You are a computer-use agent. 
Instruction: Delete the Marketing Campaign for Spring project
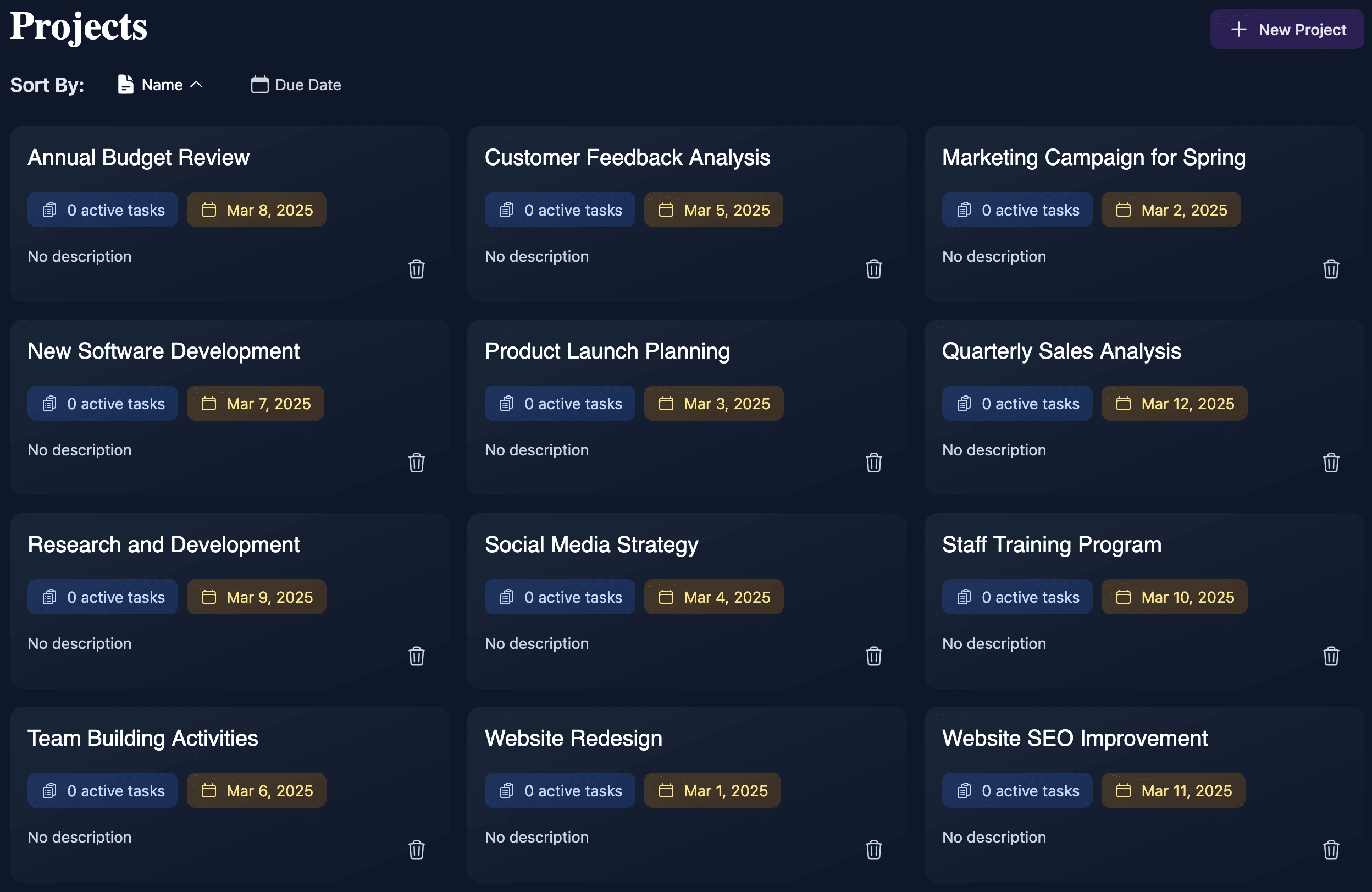[x=1330, y=269]
